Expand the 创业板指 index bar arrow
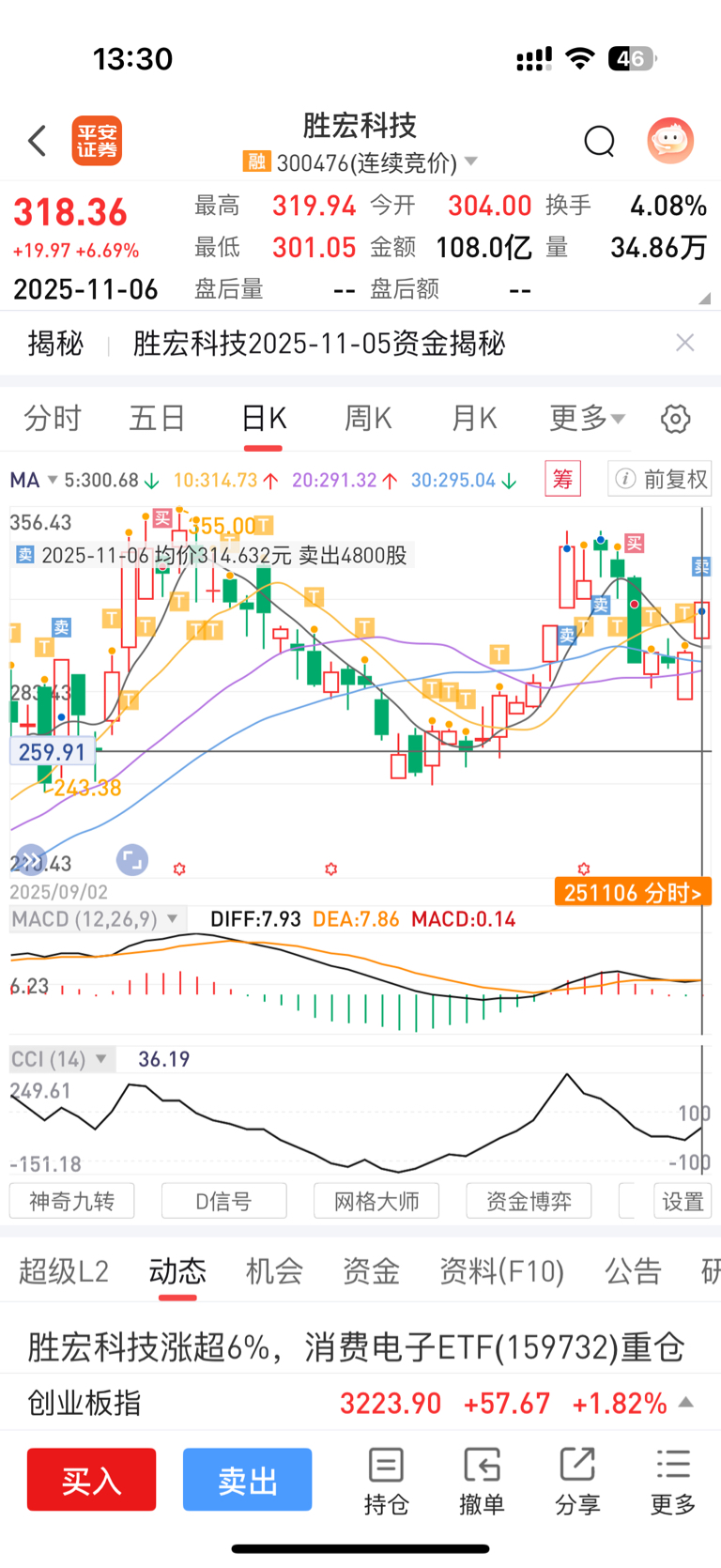721x1568 pixels. (686, 1403)
